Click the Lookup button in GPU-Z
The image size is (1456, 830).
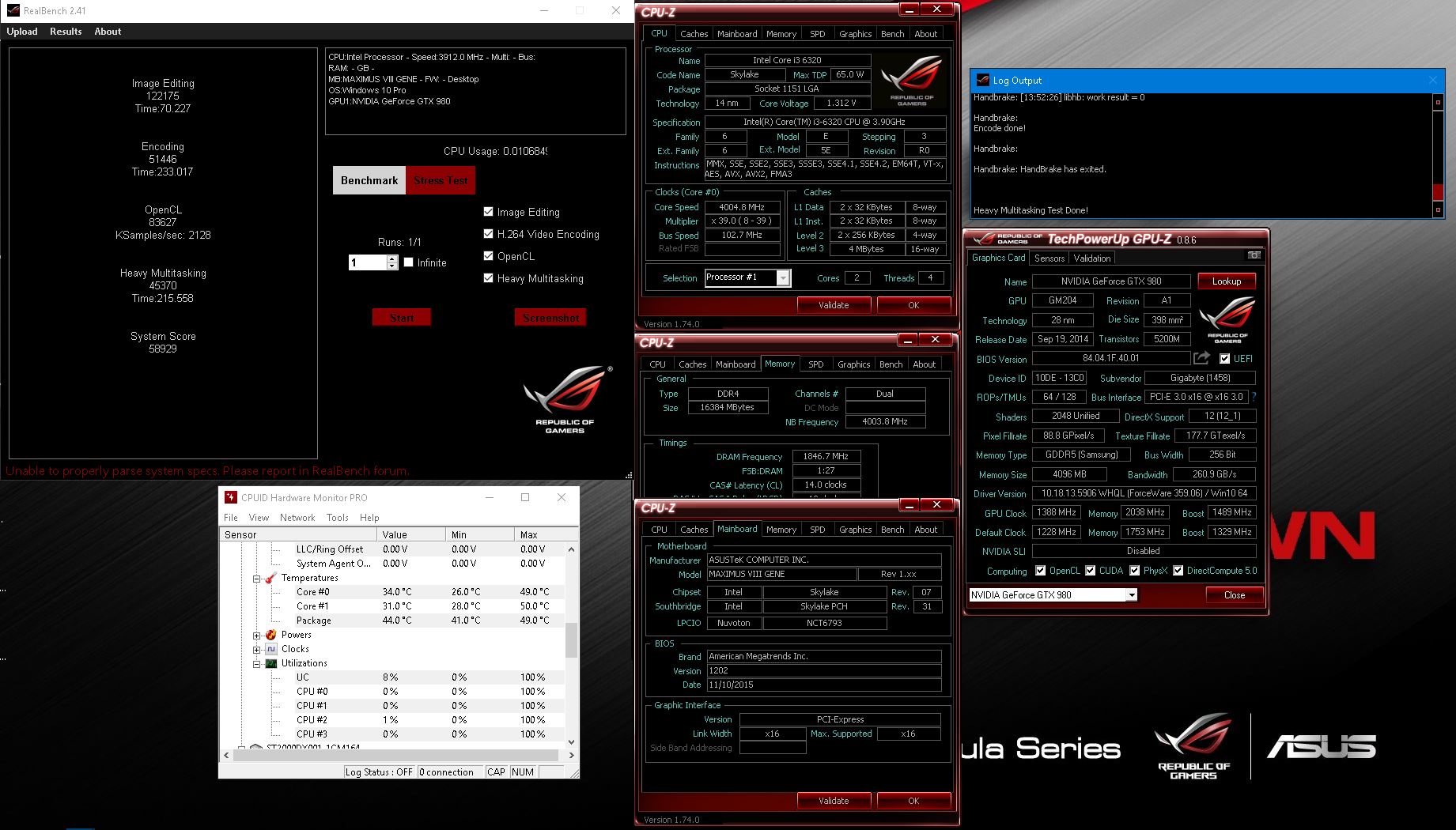pos(1227,281)
